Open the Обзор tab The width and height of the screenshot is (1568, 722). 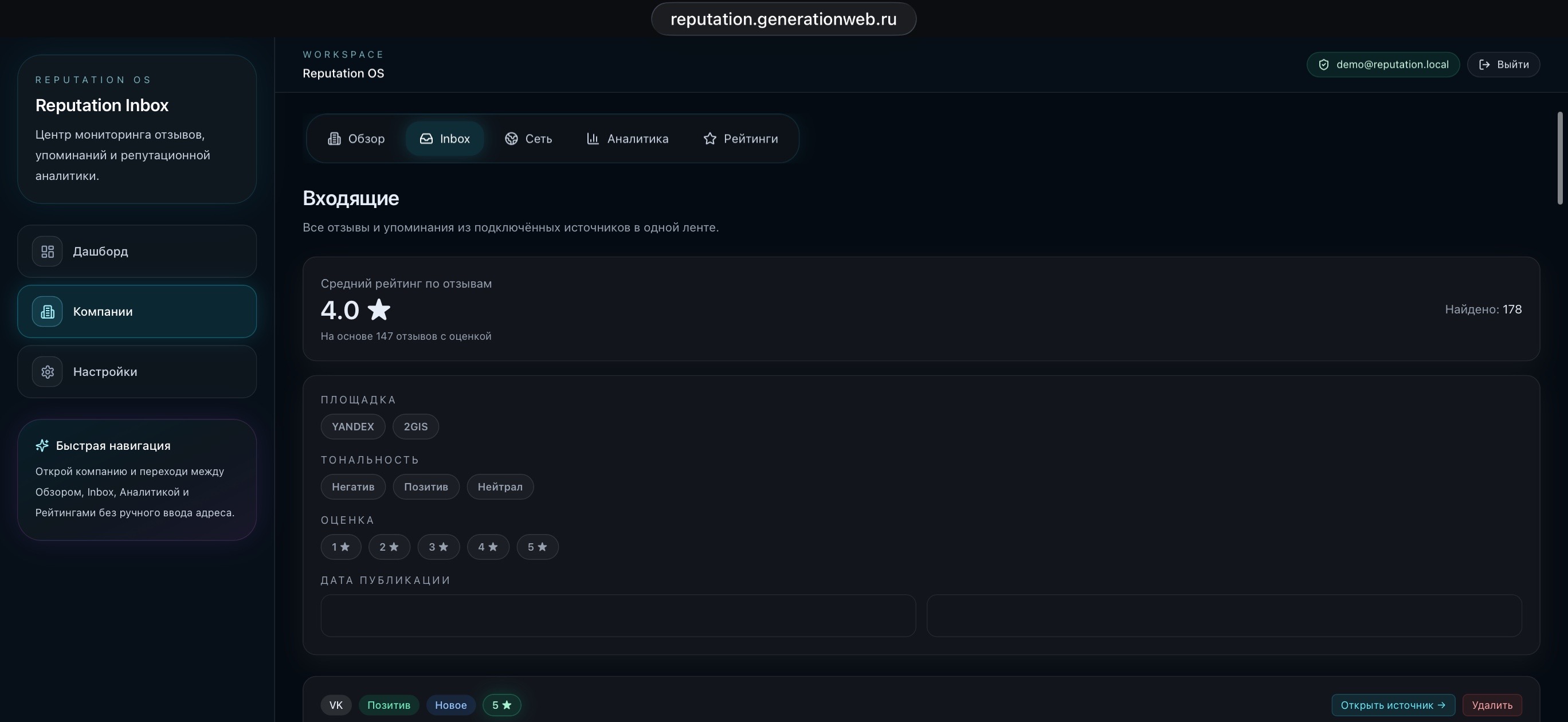click(x=356, y=139)
